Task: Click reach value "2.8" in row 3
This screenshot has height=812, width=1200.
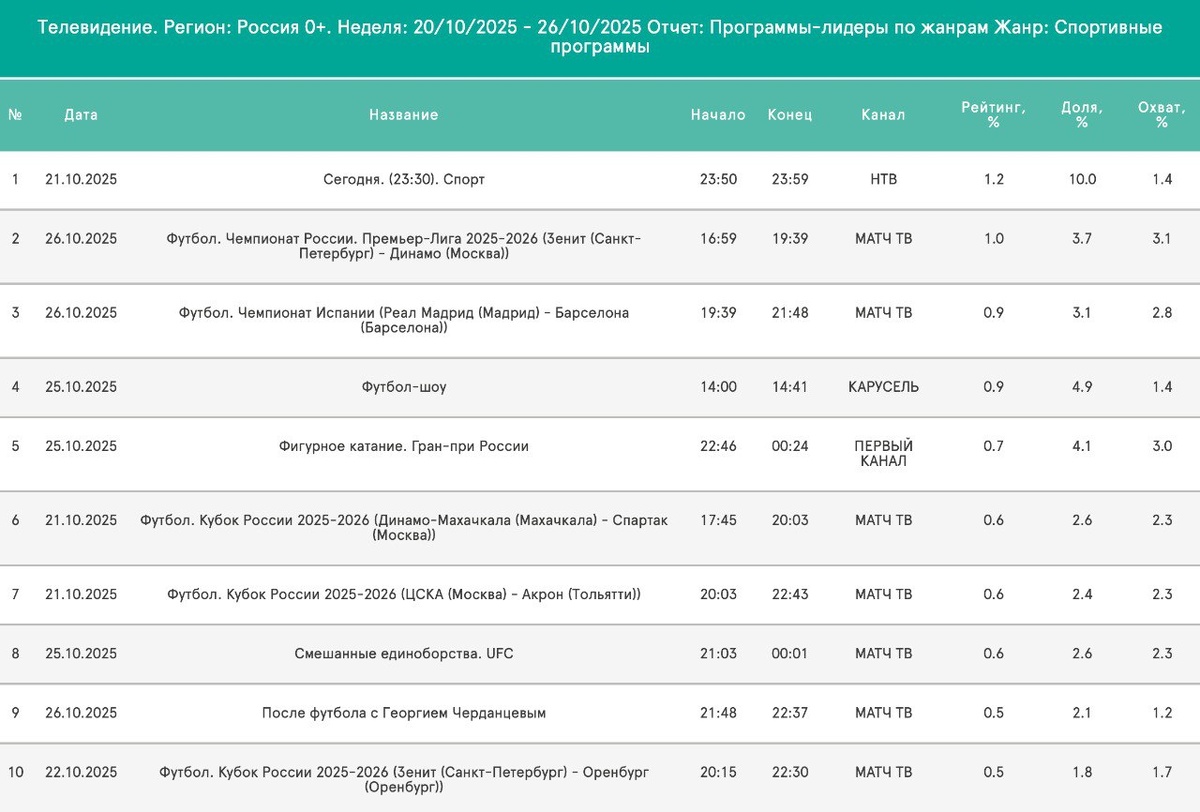Action: (1162, 313)
